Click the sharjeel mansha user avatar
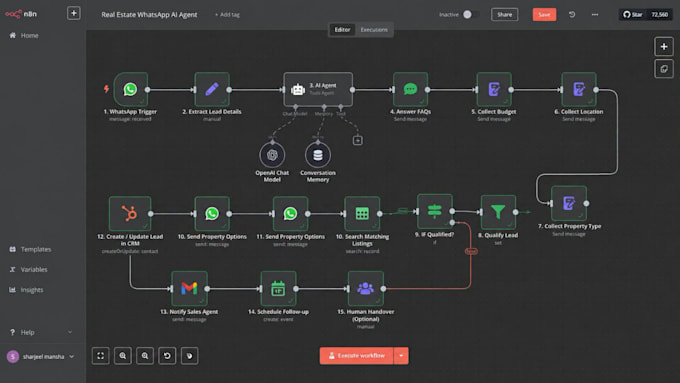 pyautogui.click(x=13, y=357)
